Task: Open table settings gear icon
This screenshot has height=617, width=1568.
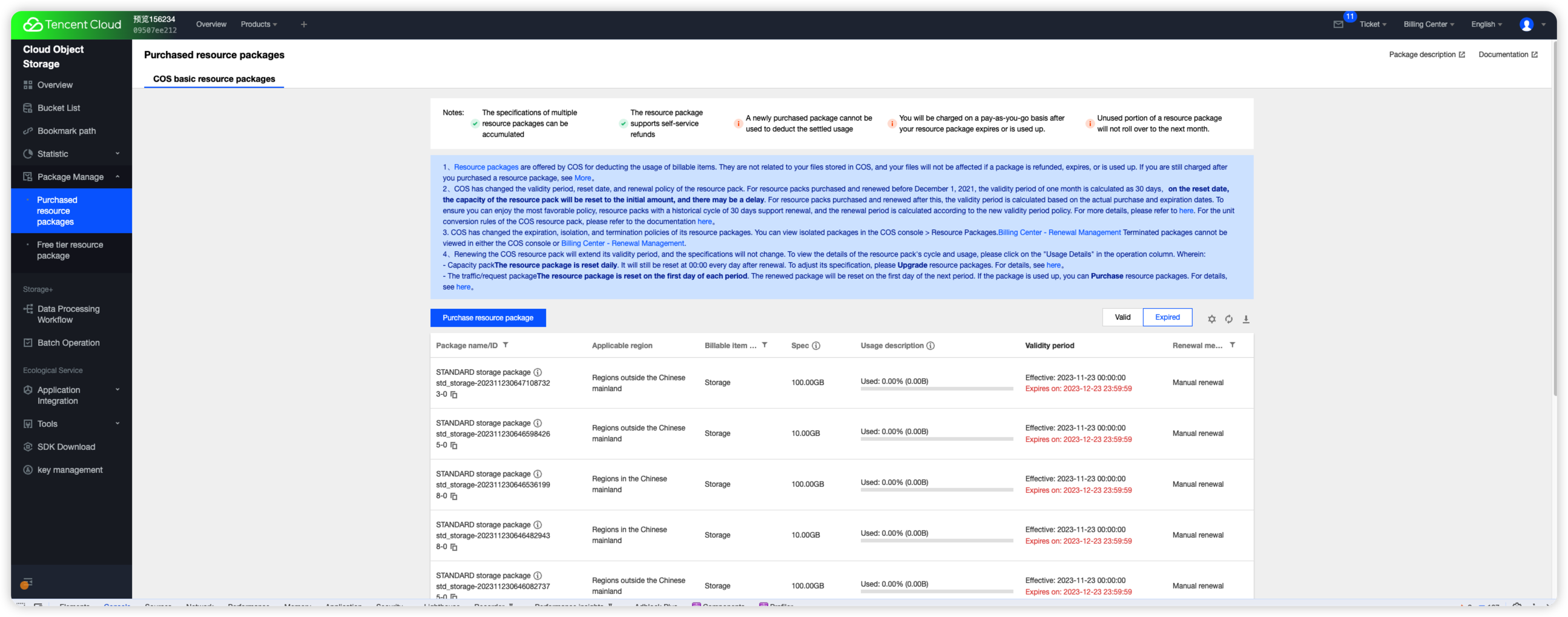Action: click(x=1211, y=318)
